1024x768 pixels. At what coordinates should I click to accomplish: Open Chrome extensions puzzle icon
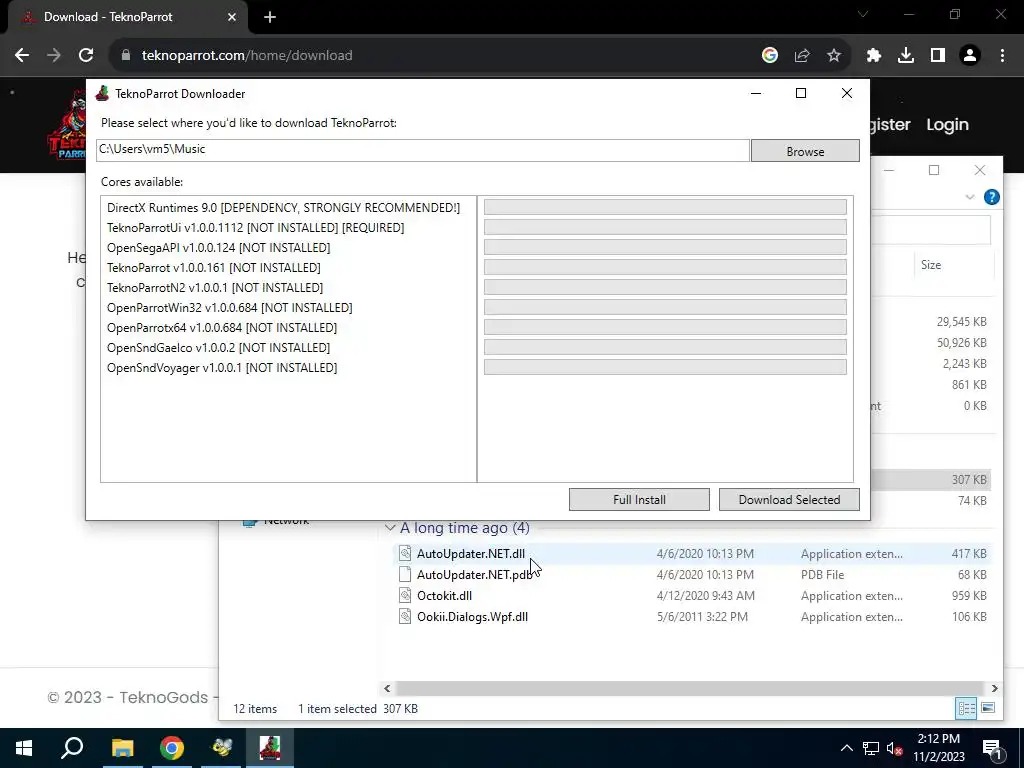pos(874,56)
